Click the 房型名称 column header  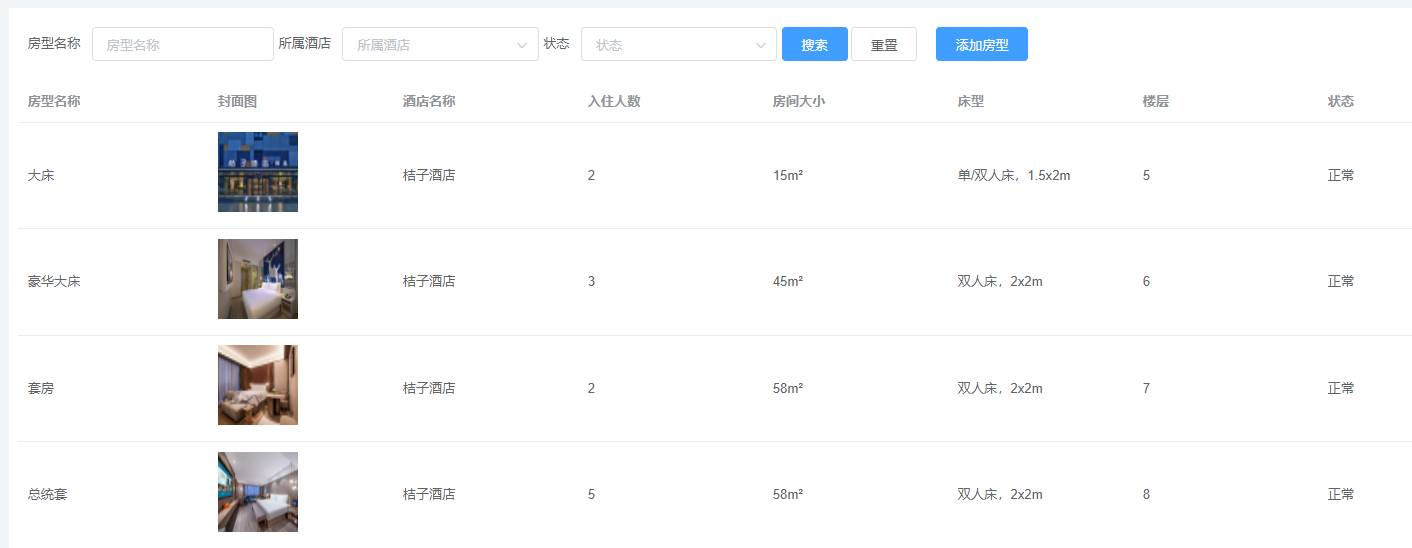pyautogui.click(x=54, y=101)
